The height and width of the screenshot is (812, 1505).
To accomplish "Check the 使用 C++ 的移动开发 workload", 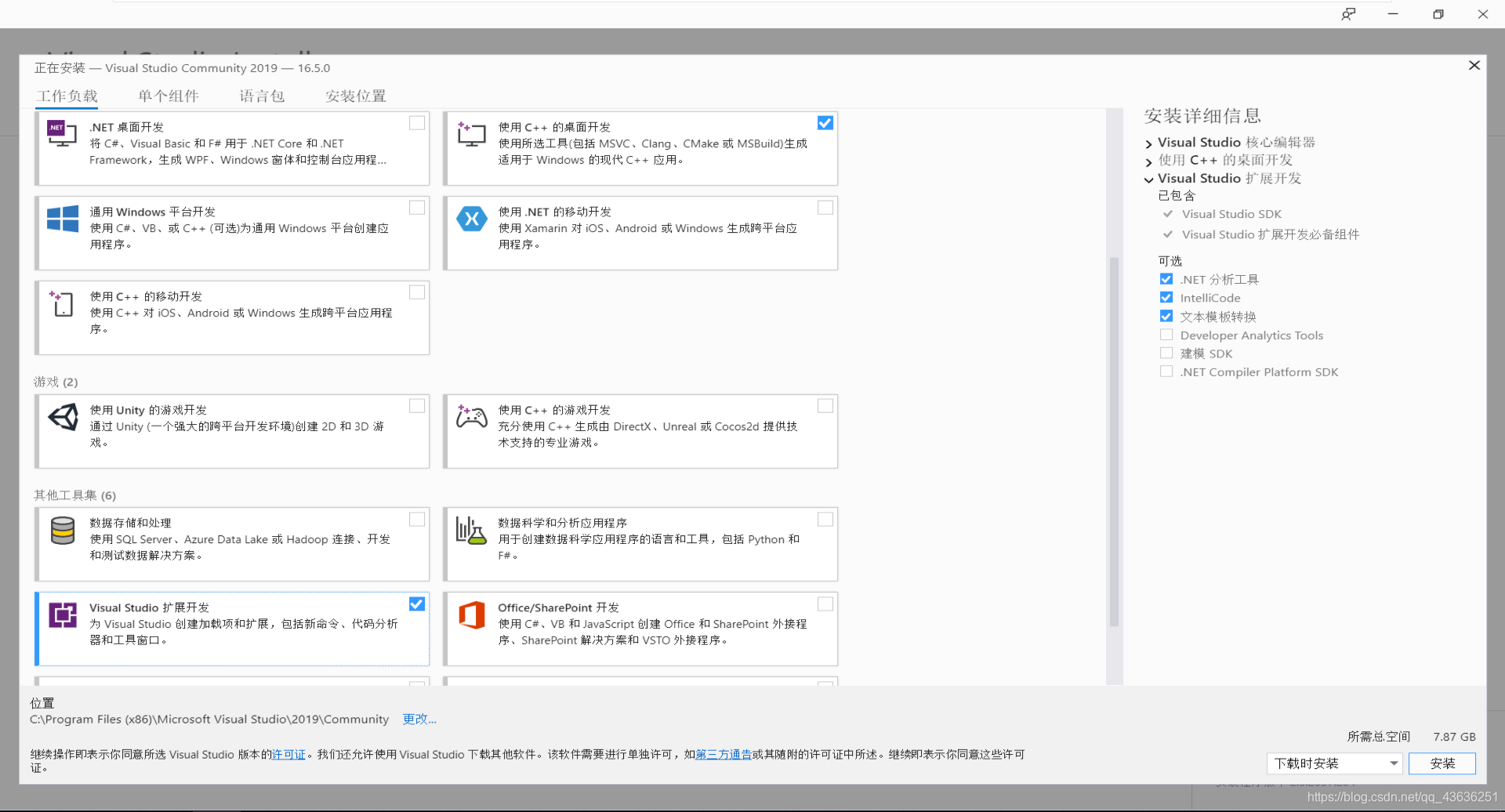I will coord(417,292).
